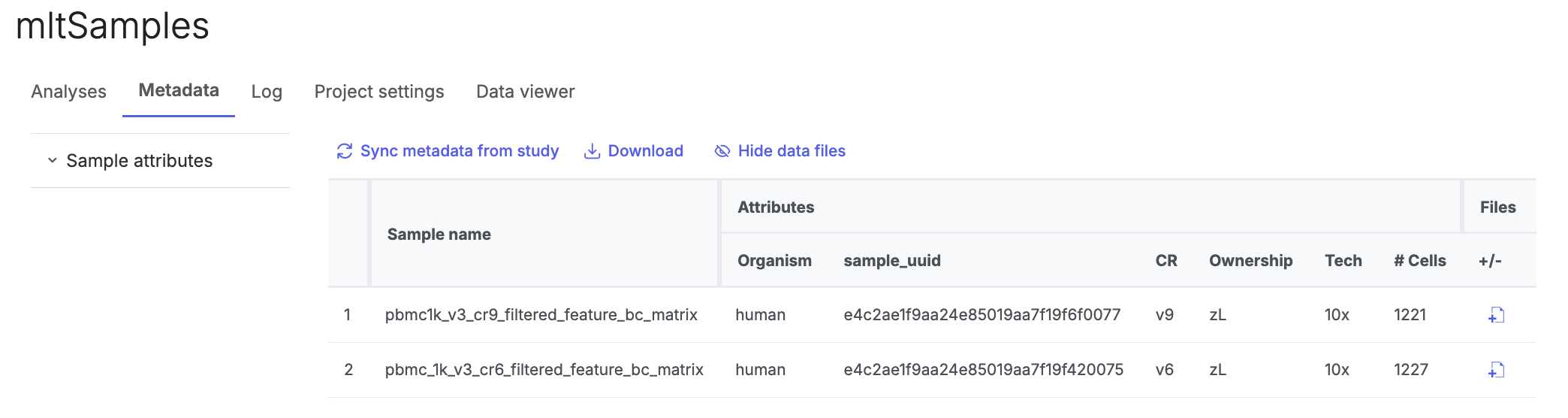Select the Metadata tab

click(x=179, y=90)
